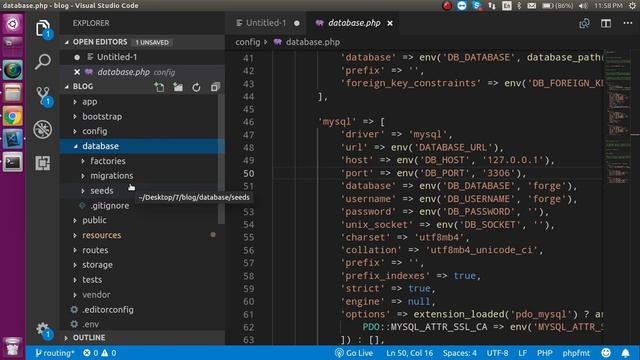Click errors and warnings count in status bar

pos(100,353)
